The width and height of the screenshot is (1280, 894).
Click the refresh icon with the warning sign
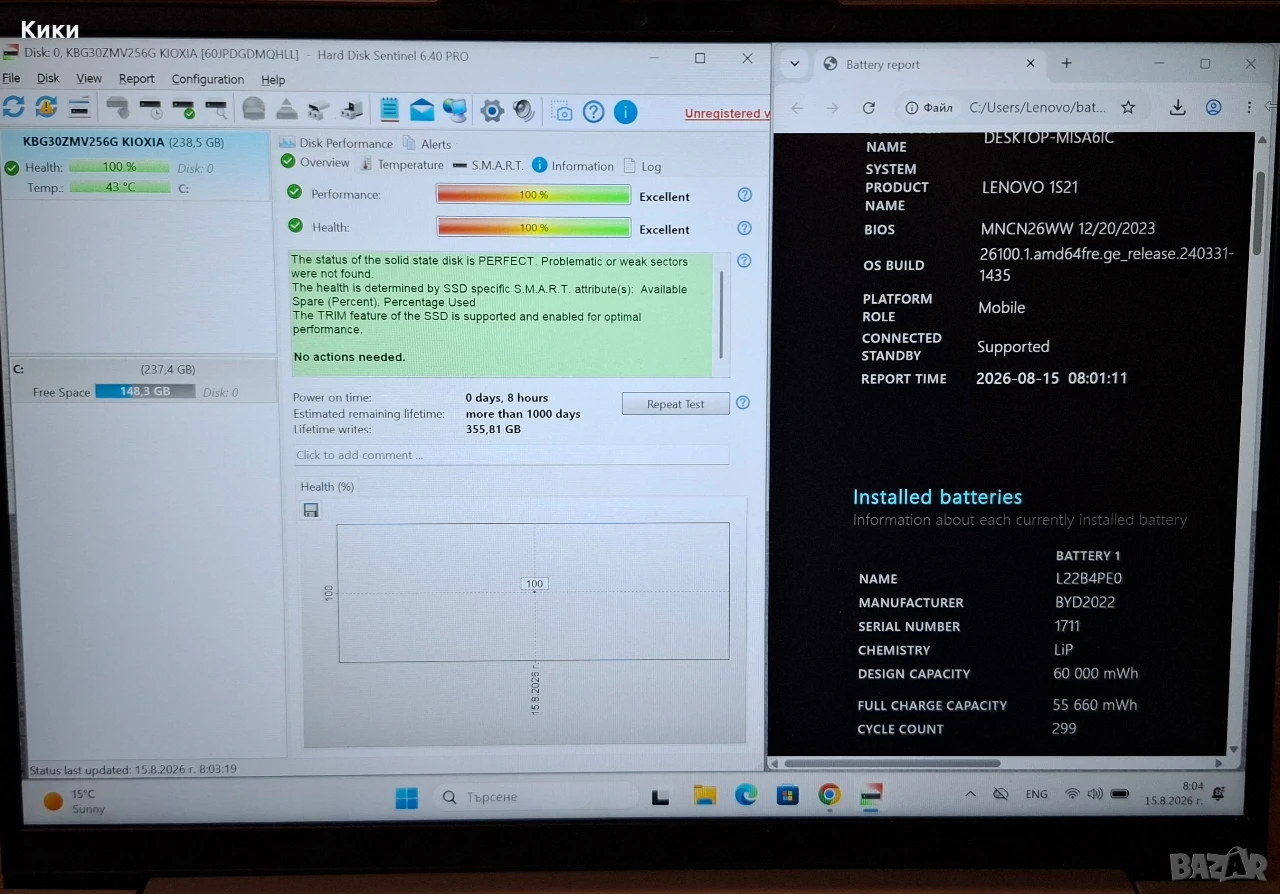pyautogui.click(x=46, y=108)
